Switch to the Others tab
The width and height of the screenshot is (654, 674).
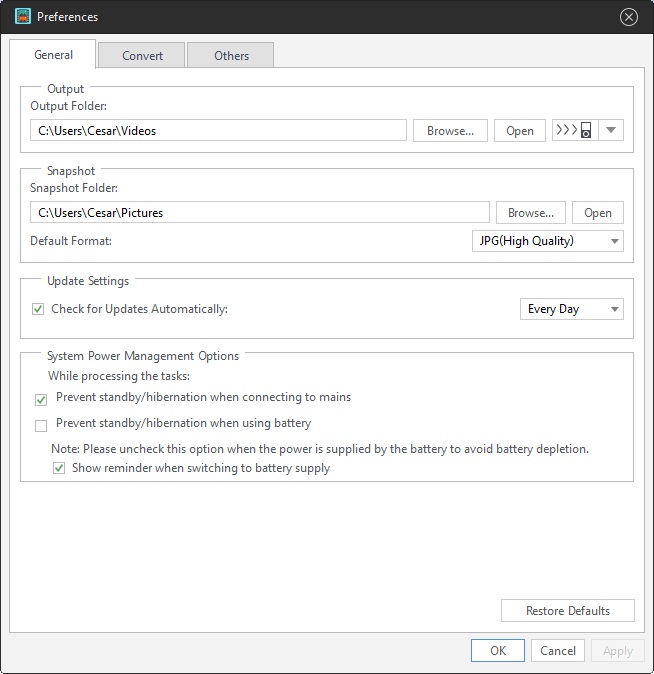[231, 55]
